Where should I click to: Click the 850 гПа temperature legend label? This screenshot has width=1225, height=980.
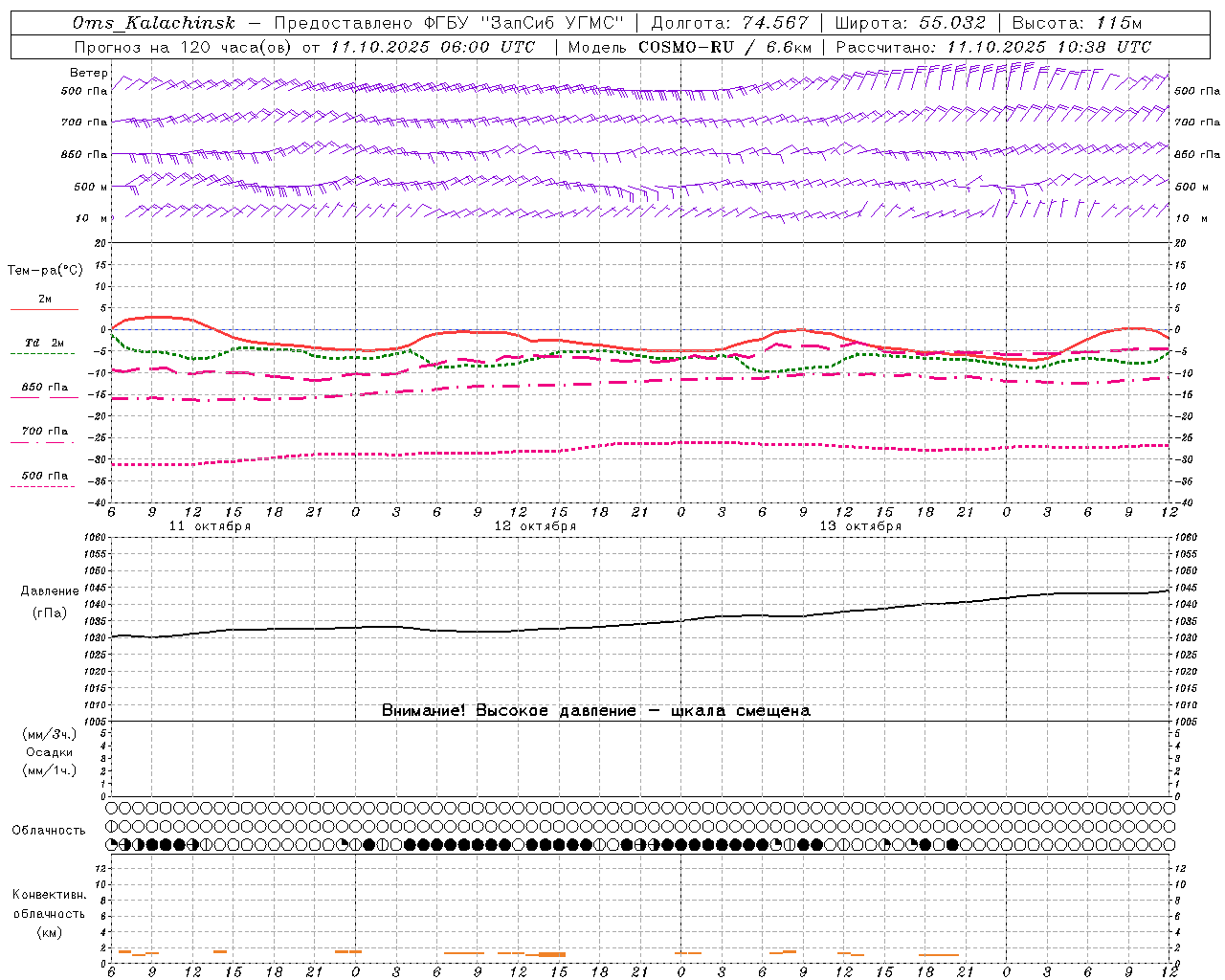(x=45, y=388)
